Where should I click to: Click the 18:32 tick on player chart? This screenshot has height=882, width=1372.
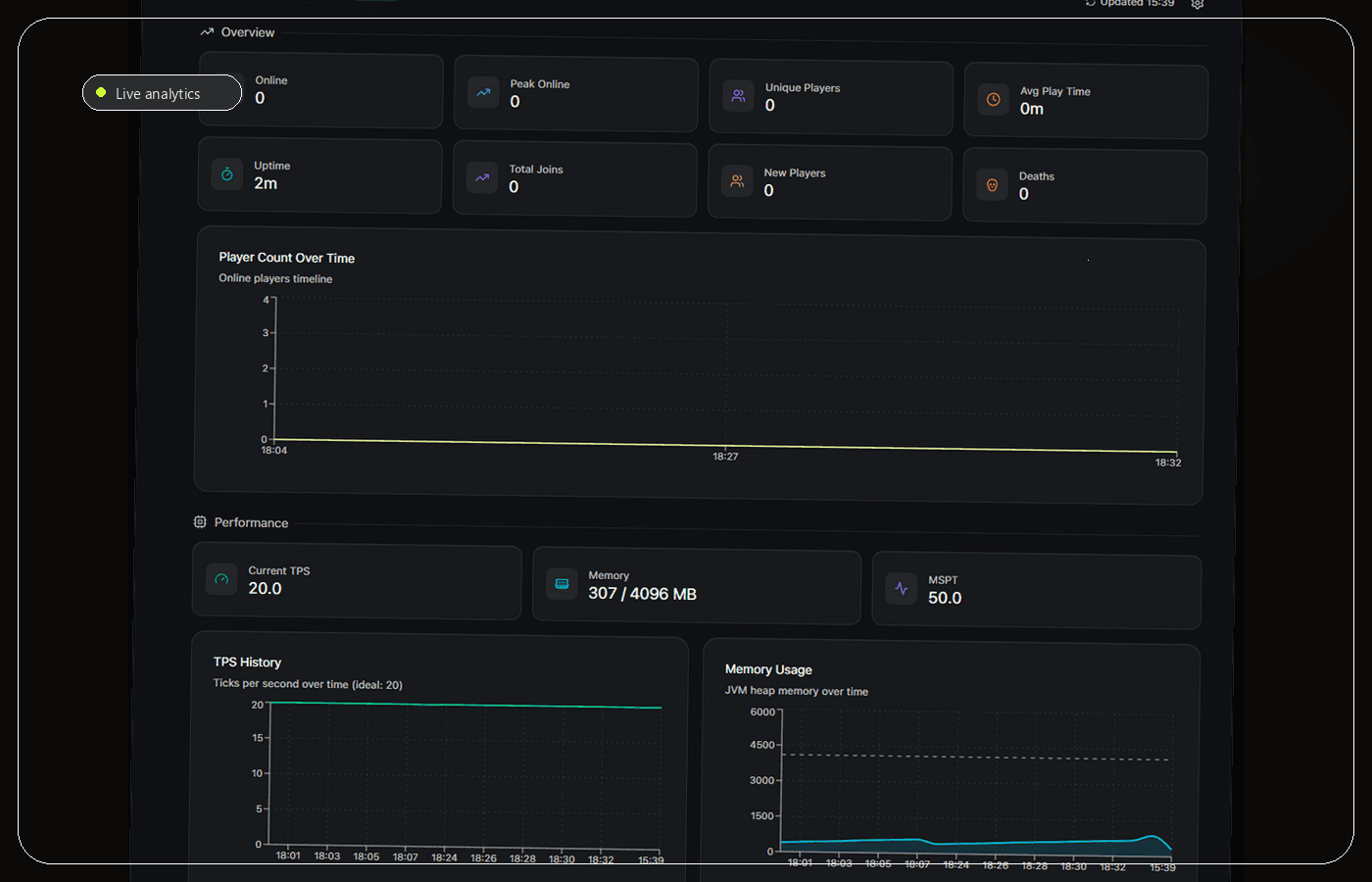click(1168, 463)
